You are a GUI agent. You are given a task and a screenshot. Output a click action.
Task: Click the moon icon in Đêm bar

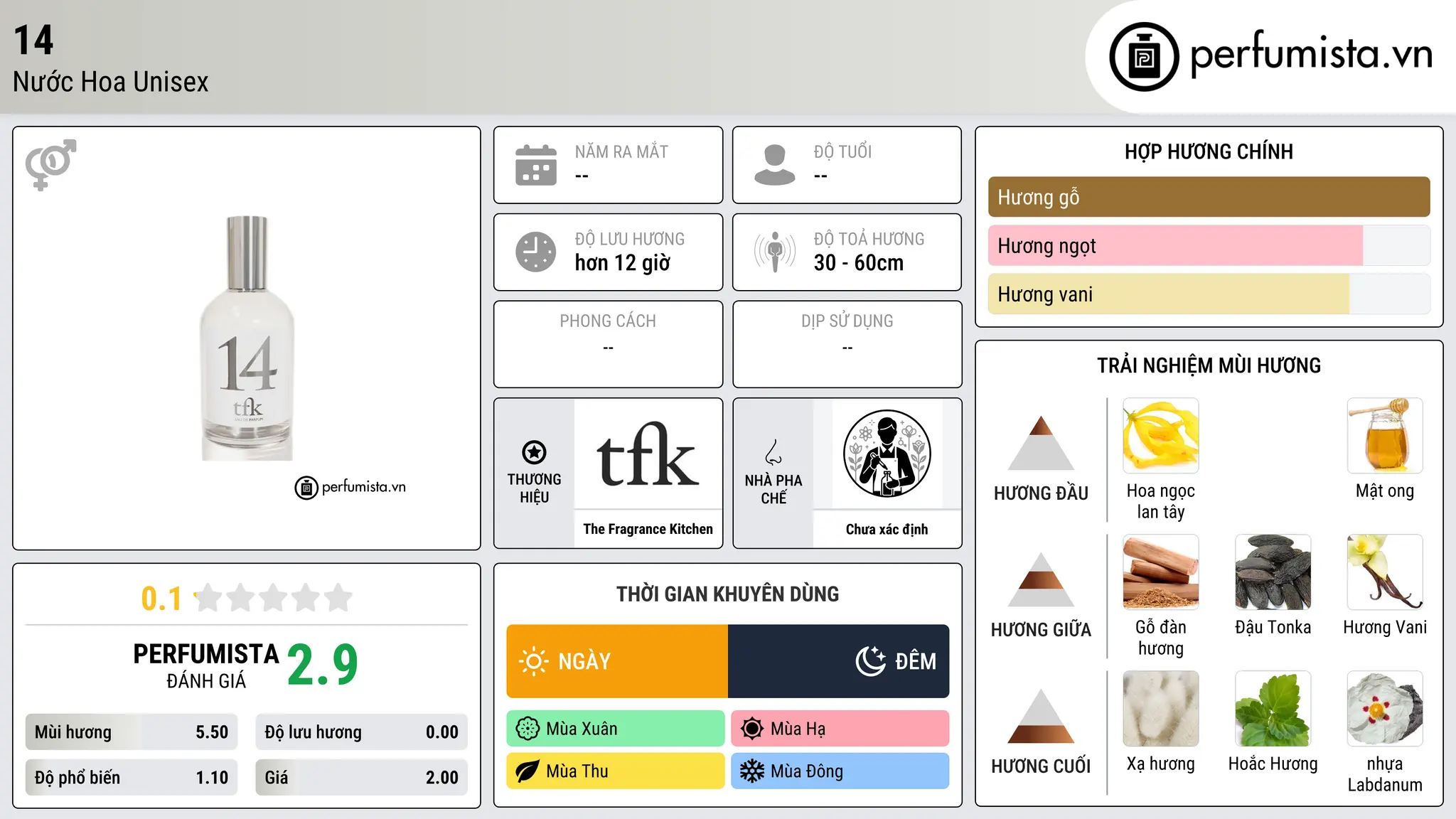point(871,661)
